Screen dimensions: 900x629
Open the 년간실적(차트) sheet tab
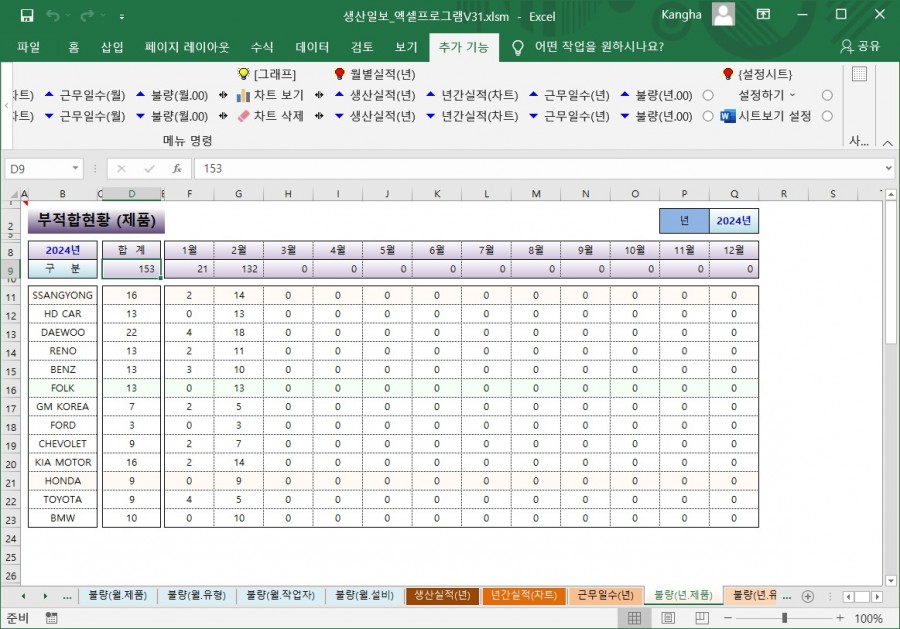(x=523, y=596)
